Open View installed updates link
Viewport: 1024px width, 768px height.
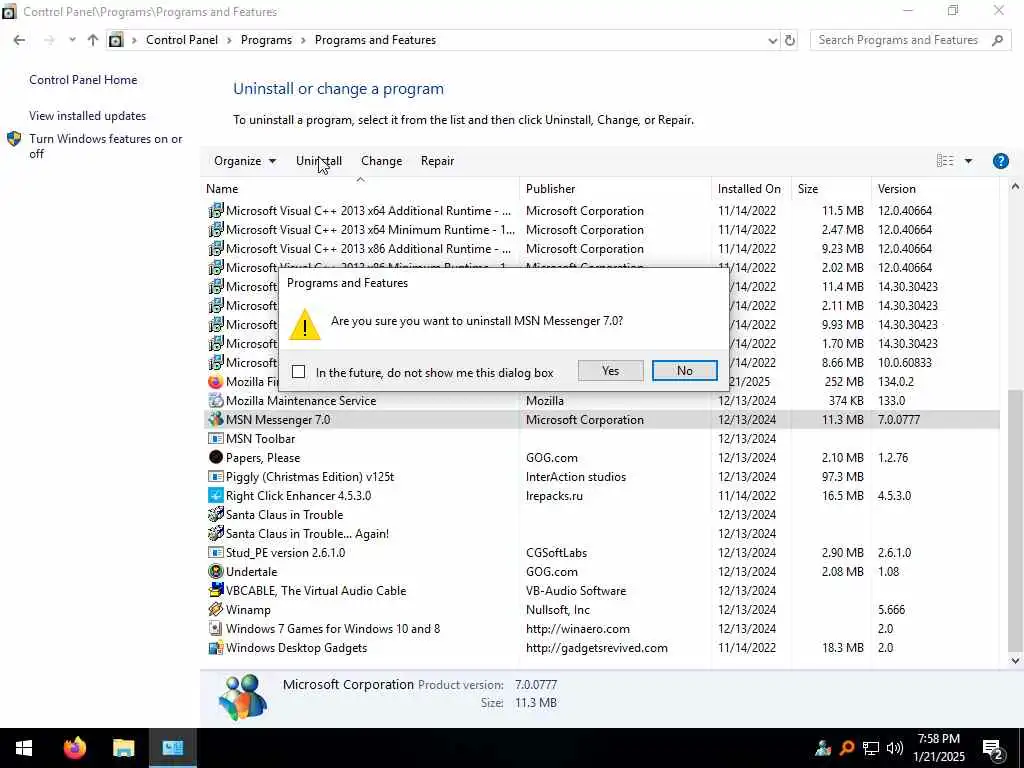click(88, 116)
